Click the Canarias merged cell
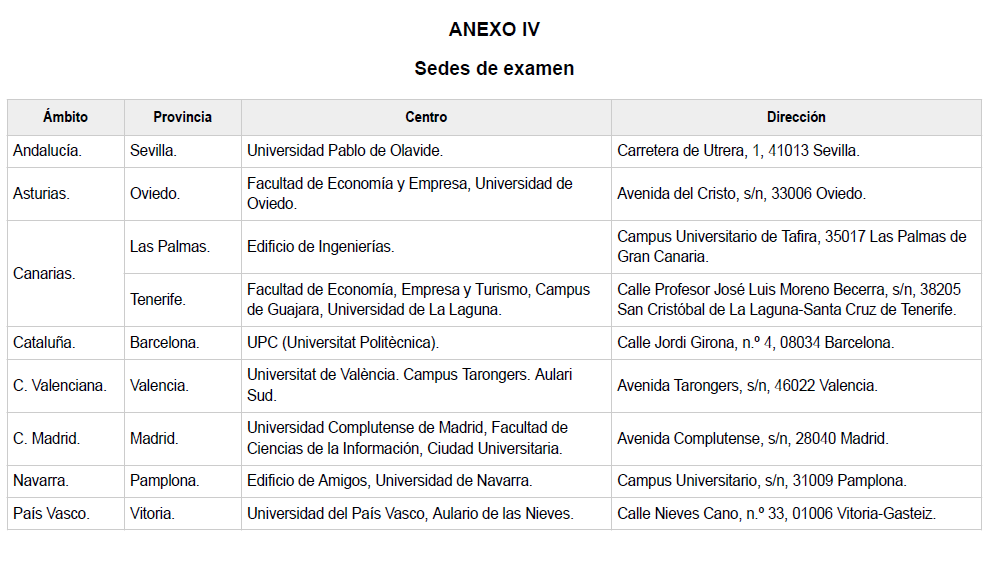Screen dimensions: 985x577 (x=45, y=273)
